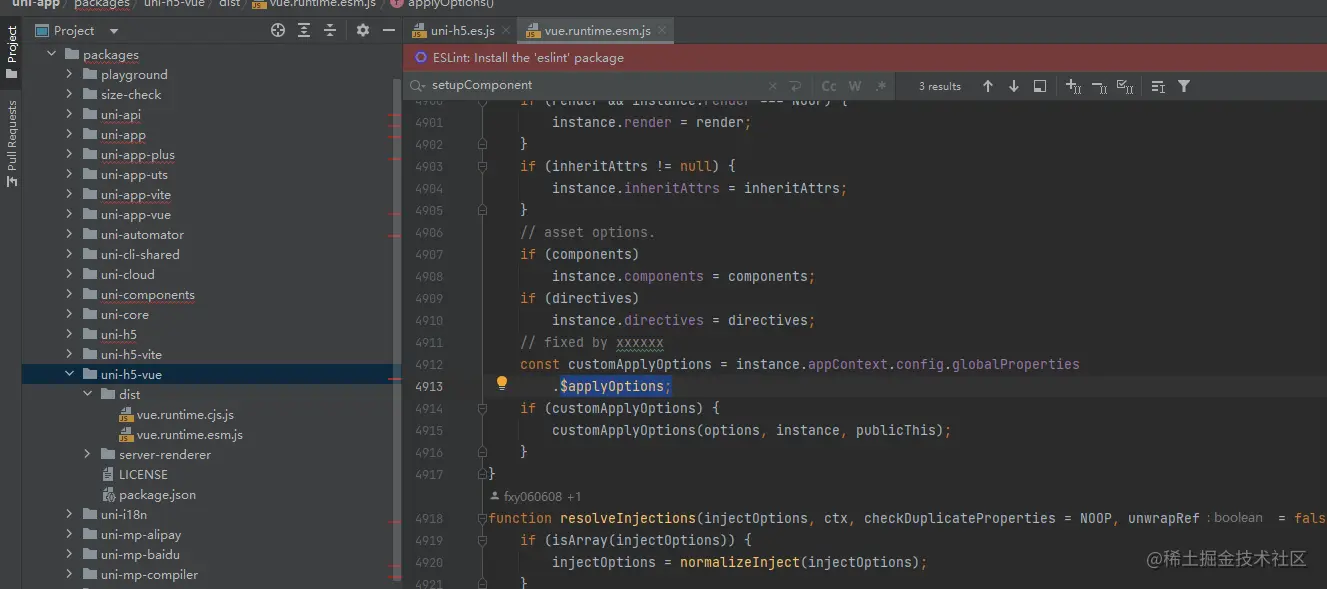Click the highlighted $applyOptions text
This screenshot has width=1327, height=589.
(x=615, y=386)
